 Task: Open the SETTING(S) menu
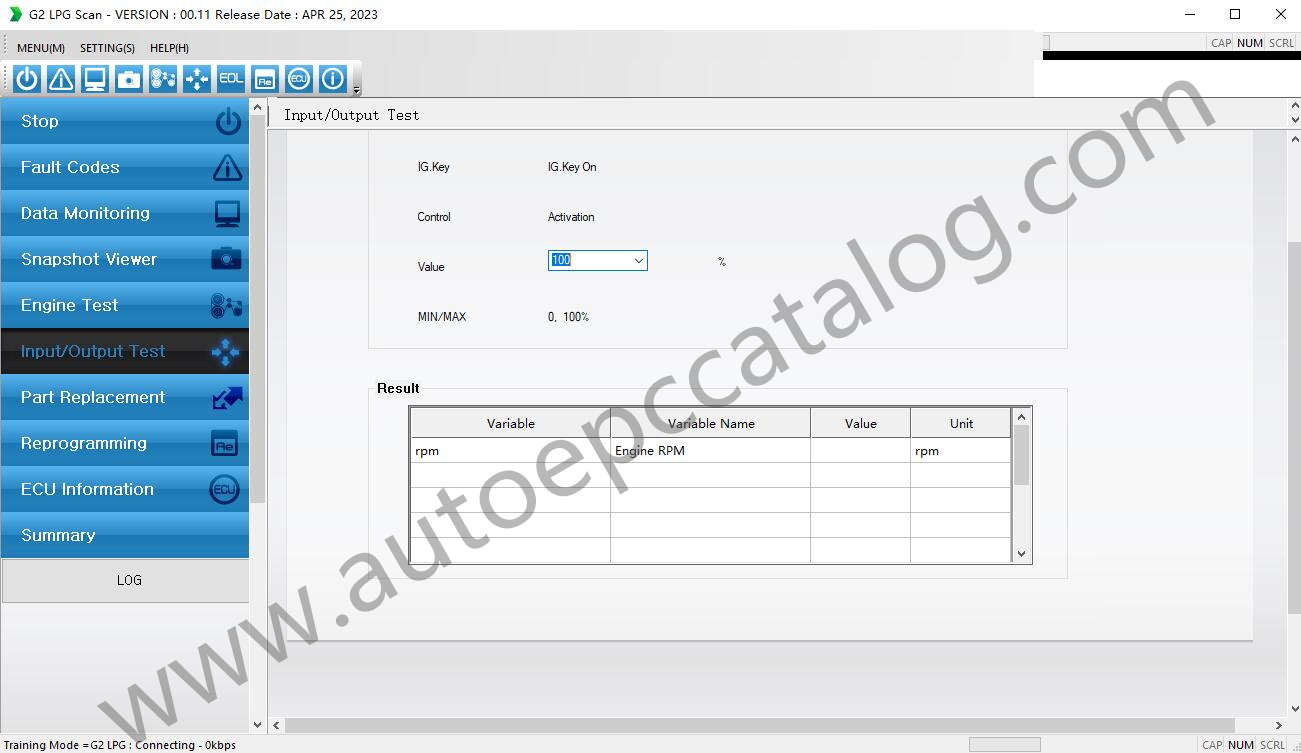tap(107, 48)
